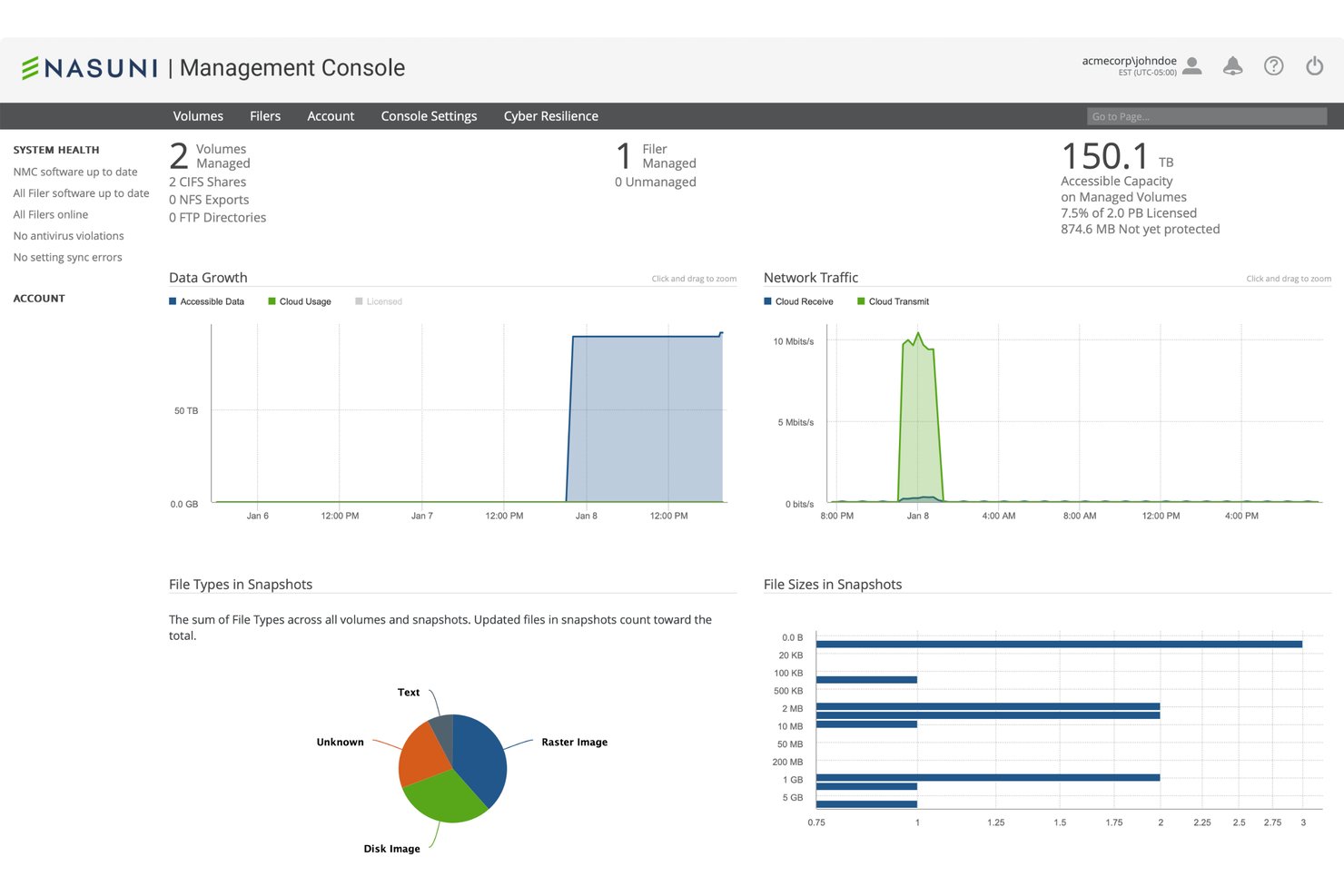Image resolution: width=1344 pixels, height=896 pixels.
Task: Toggle the Cloud Usage legend entry
Action: click(300, 301)
